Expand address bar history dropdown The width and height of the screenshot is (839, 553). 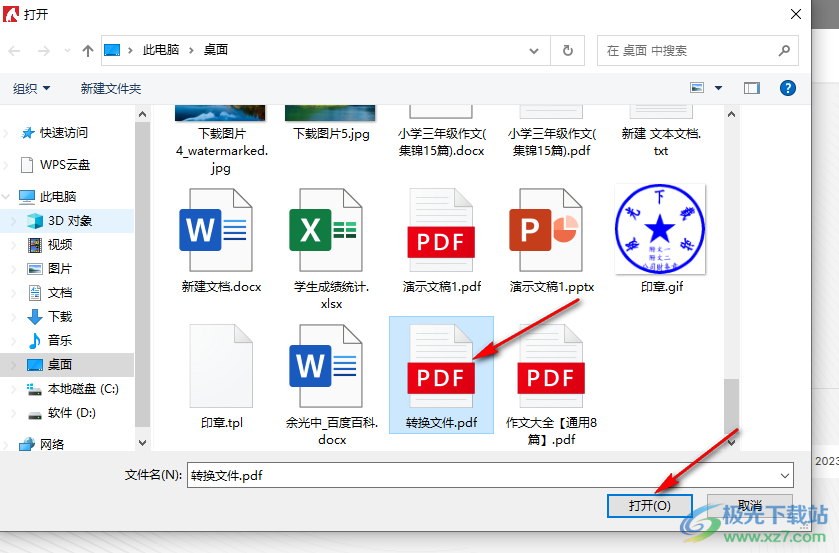pyautogui.click(x=537, y=50)
